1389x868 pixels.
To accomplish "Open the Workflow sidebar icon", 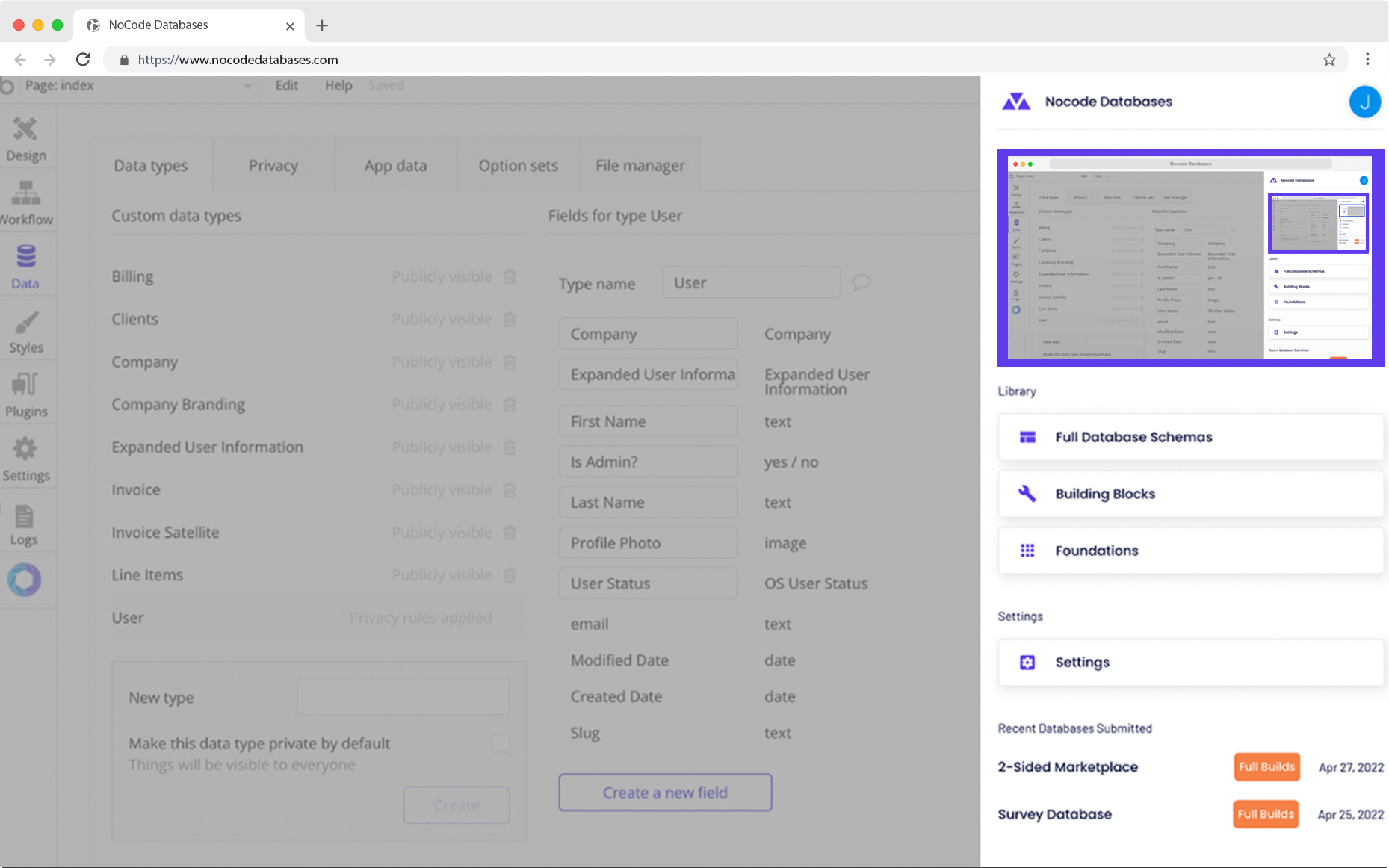I will [x=25, y=193].
